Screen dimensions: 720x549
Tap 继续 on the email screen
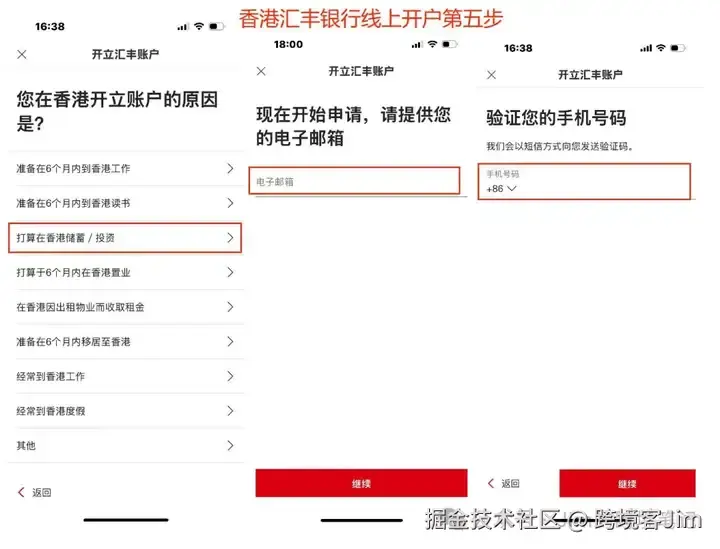click(361, 483)
